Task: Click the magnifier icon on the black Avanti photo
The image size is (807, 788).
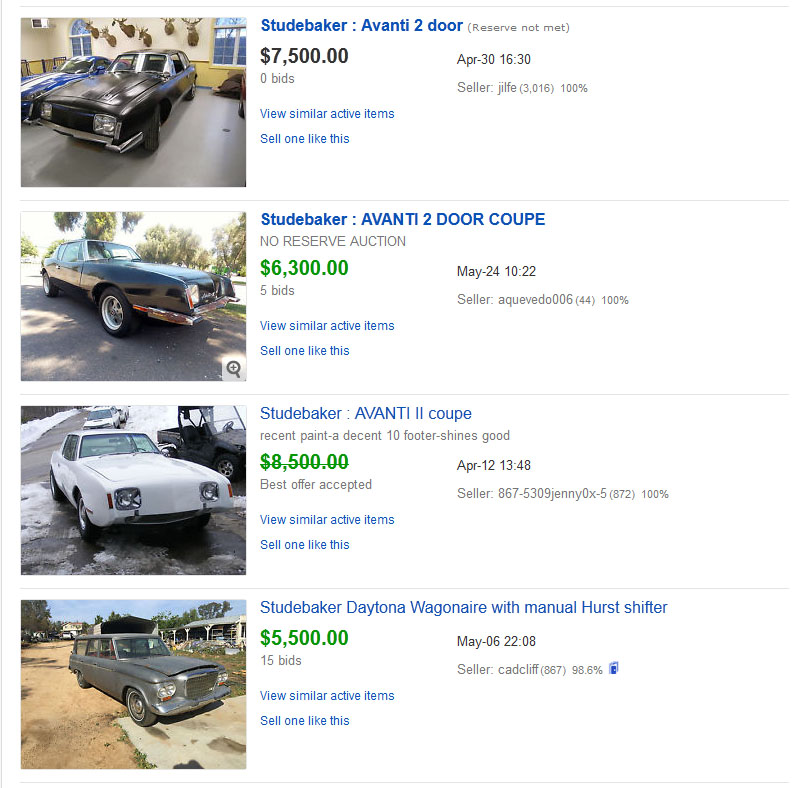Action: [234, 369]
